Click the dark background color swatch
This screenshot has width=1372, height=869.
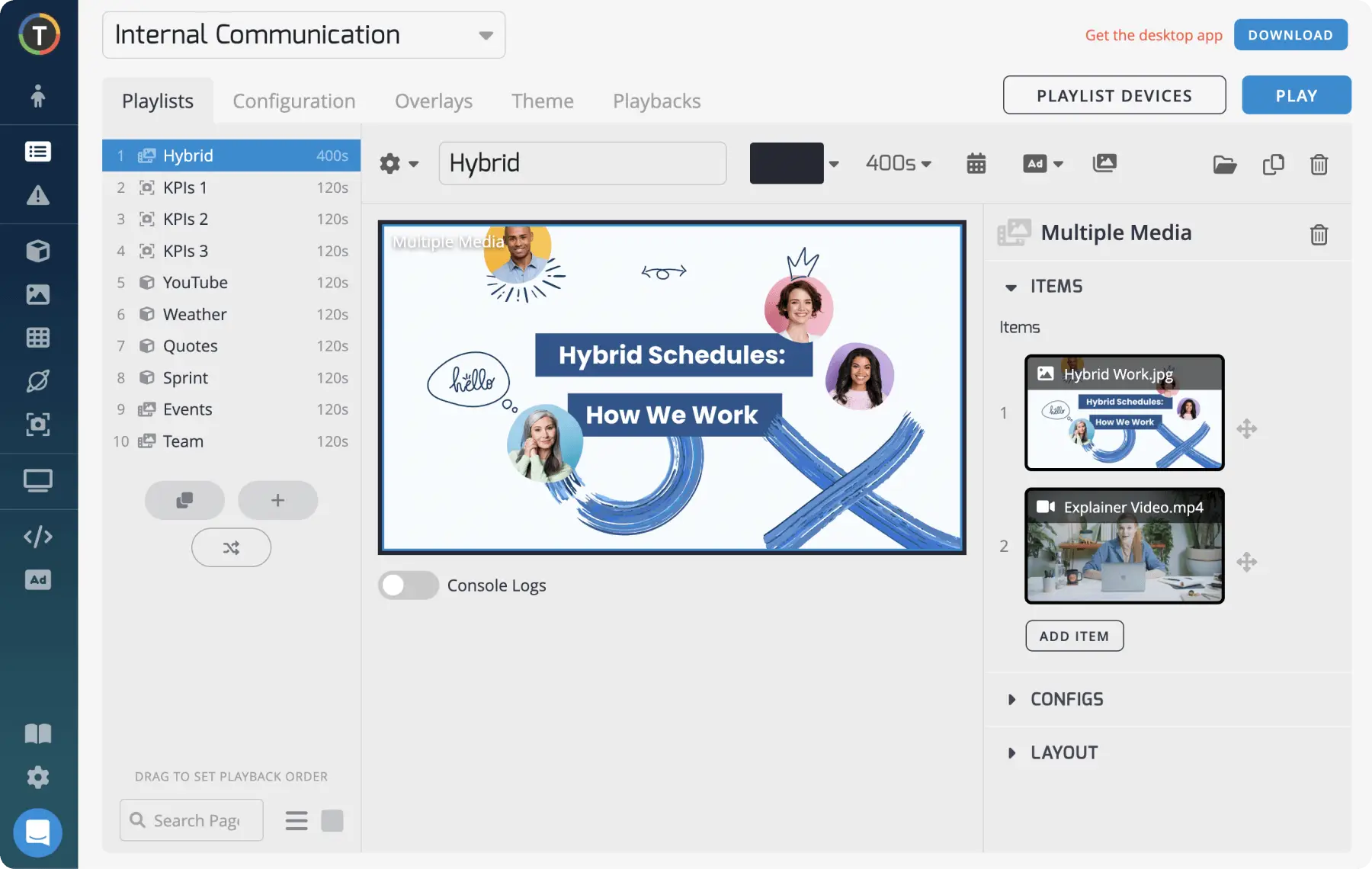click(x=787, y=163)
